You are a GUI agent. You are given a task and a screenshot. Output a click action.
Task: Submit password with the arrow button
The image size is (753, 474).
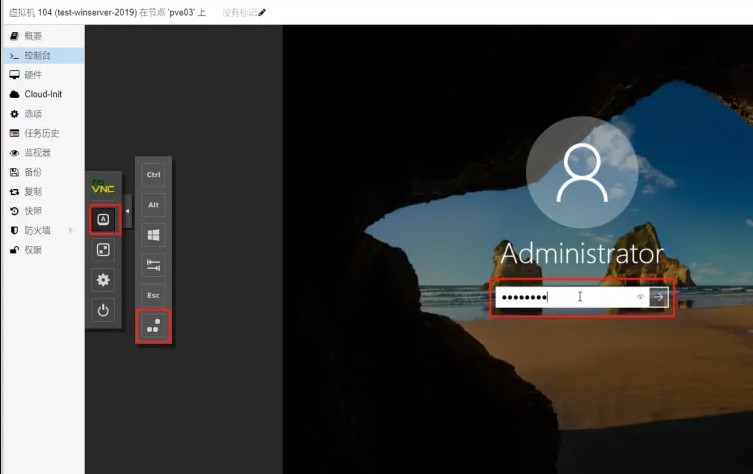click(659, 297)
